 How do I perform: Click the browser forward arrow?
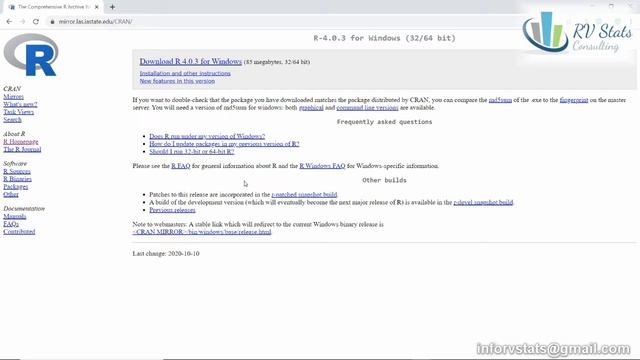tap(22, 21)
